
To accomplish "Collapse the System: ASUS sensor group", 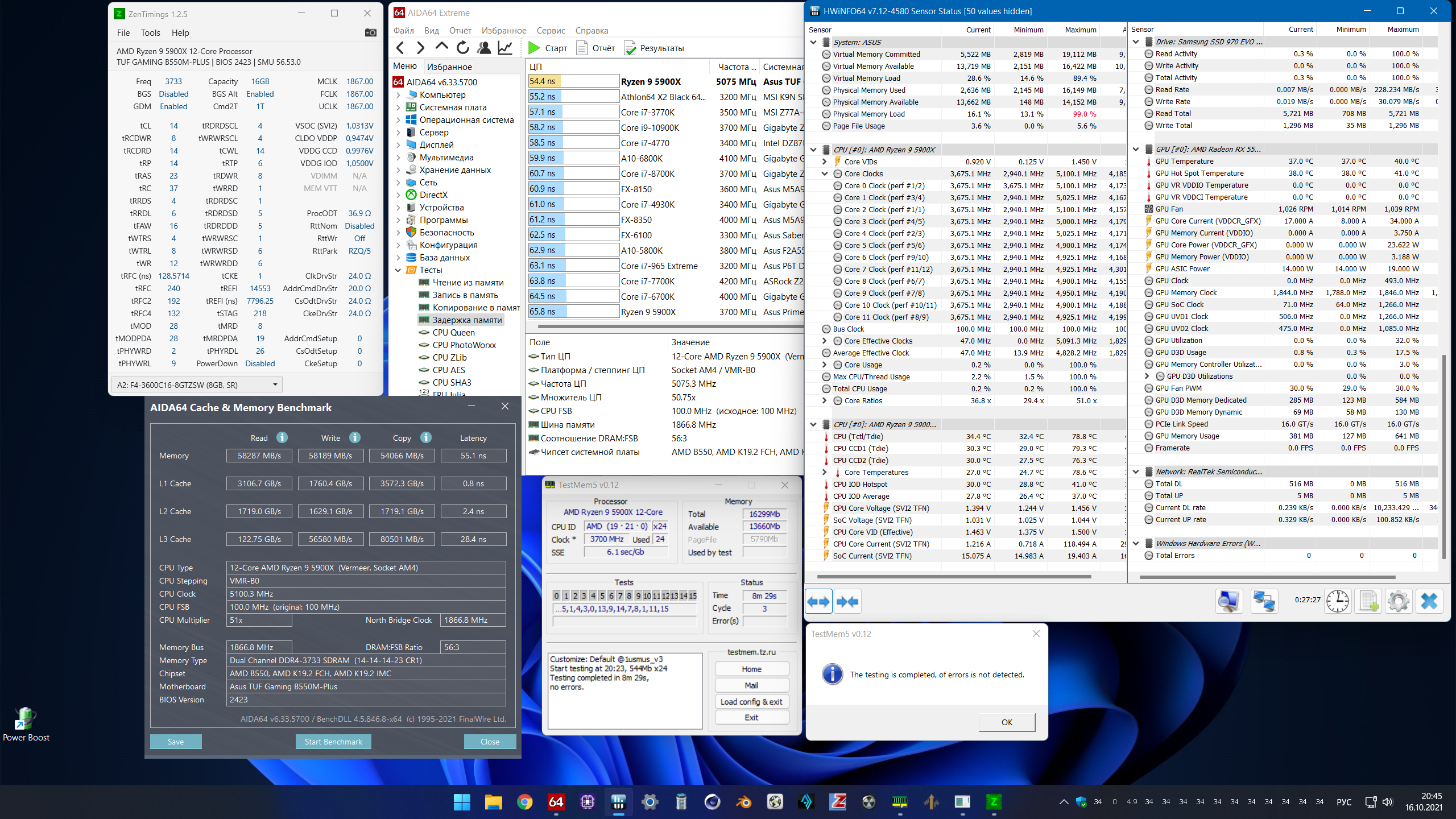I will pyautogui.click(x=813, y=42).
